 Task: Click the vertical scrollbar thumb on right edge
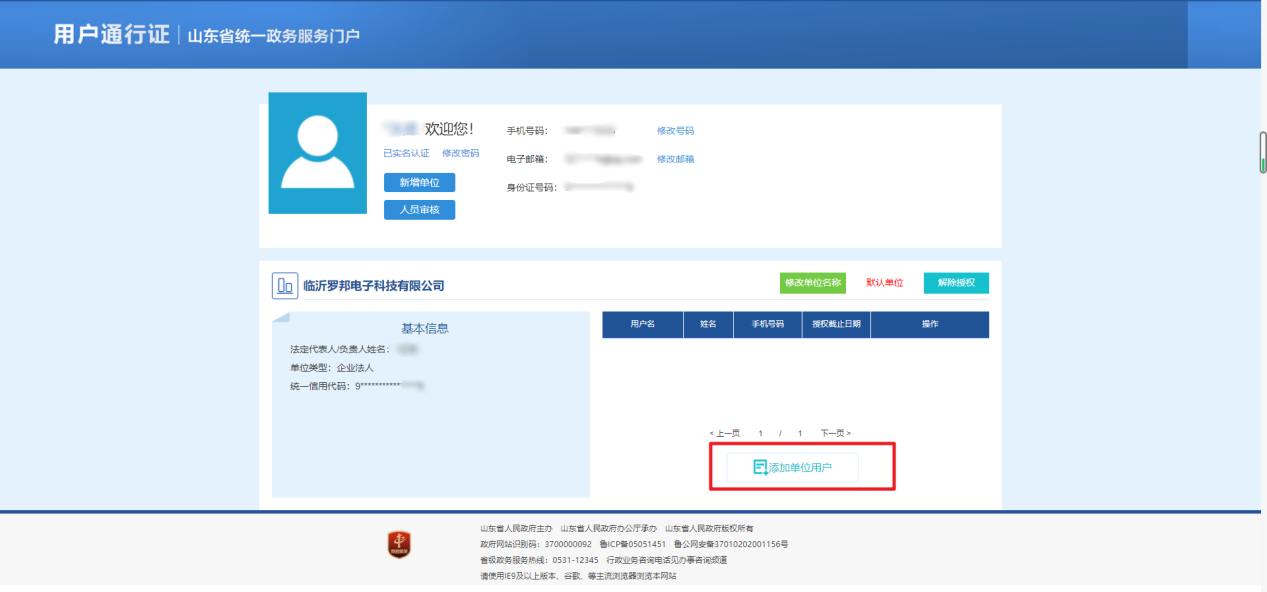pos(1262,152)
